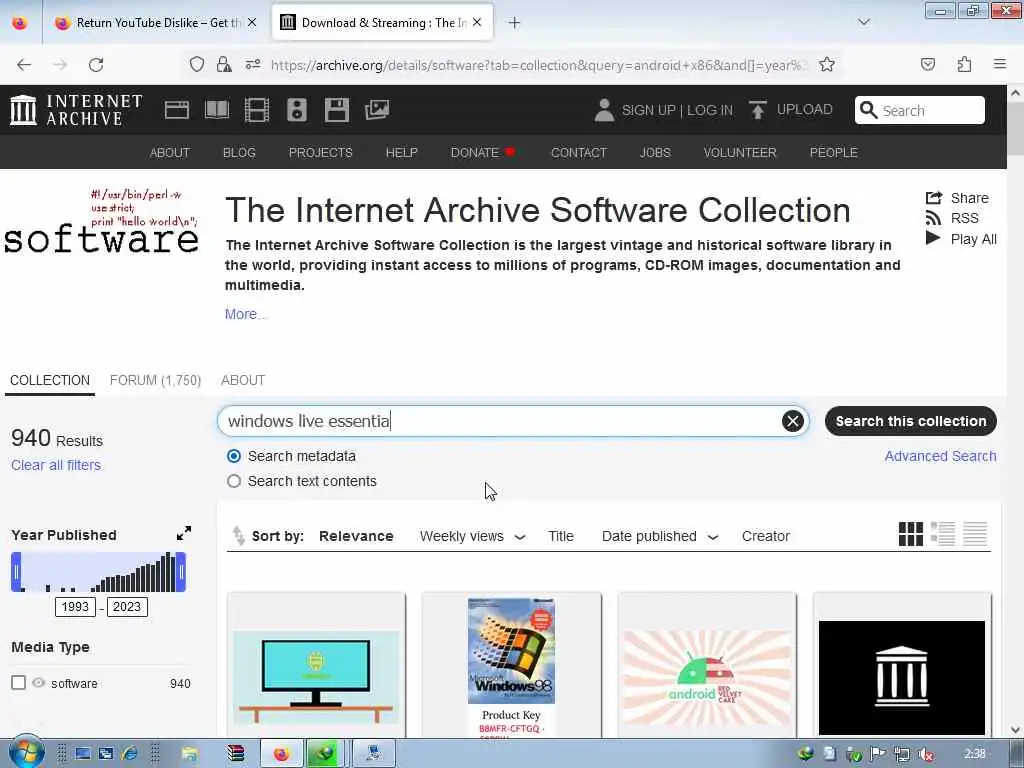Open the DONATE menu item
Viewport: 1024px width, 768px height.
pyautogui.click(x=483, y=152)
